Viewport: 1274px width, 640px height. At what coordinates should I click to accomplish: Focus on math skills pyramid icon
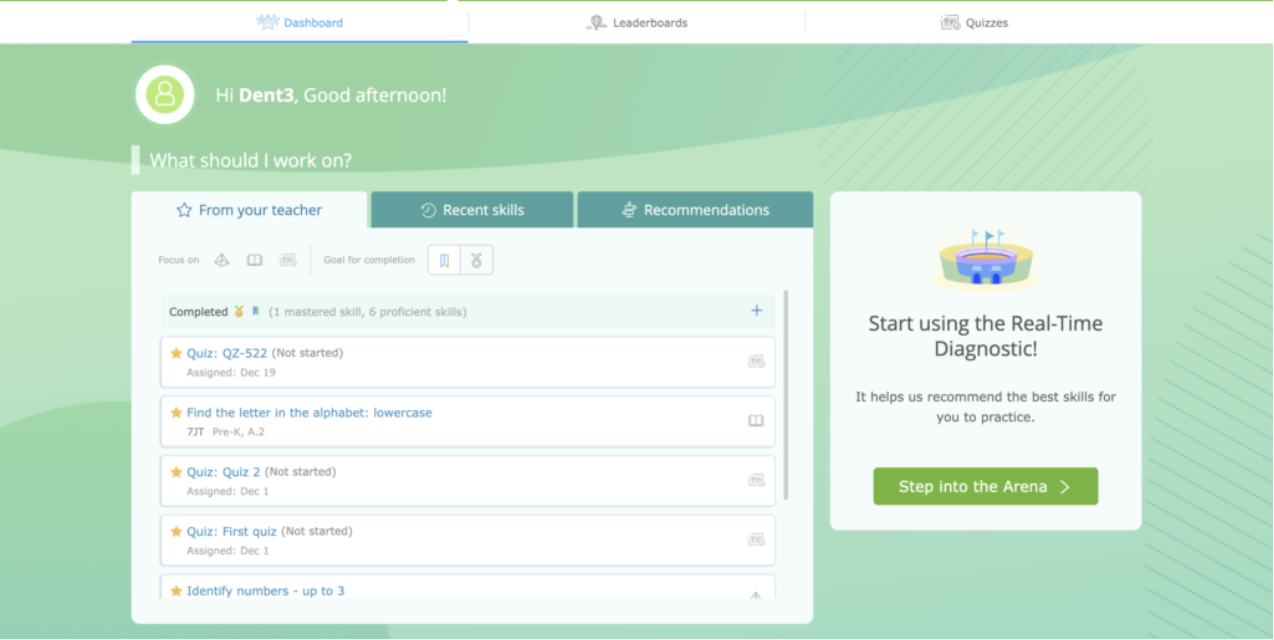pos(222,260)
